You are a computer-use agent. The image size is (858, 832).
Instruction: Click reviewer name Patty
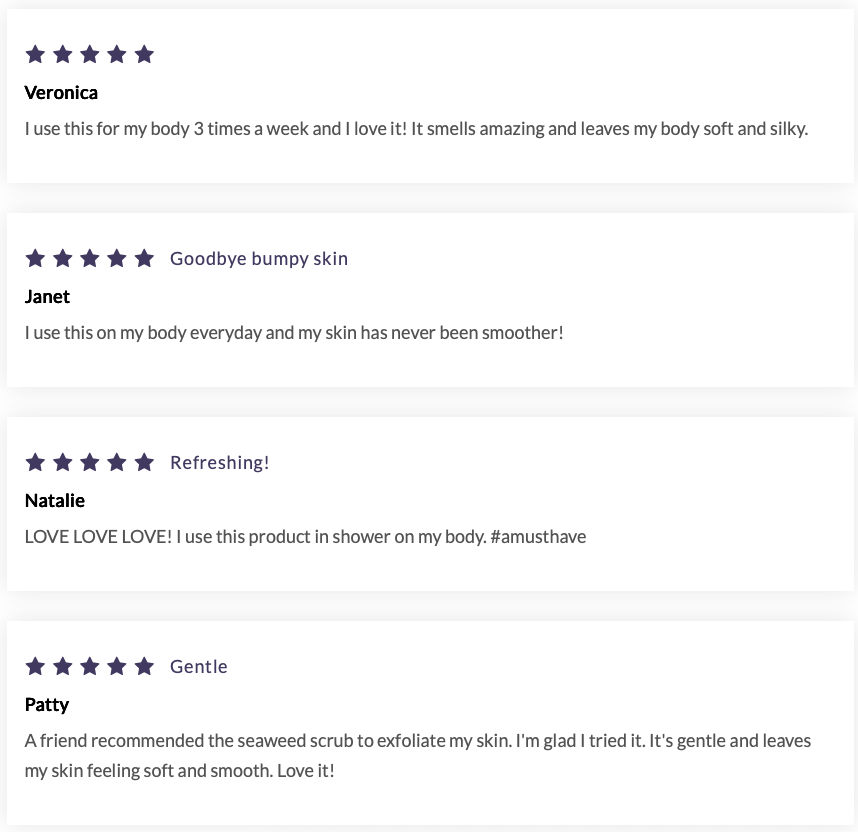[47, 705]
